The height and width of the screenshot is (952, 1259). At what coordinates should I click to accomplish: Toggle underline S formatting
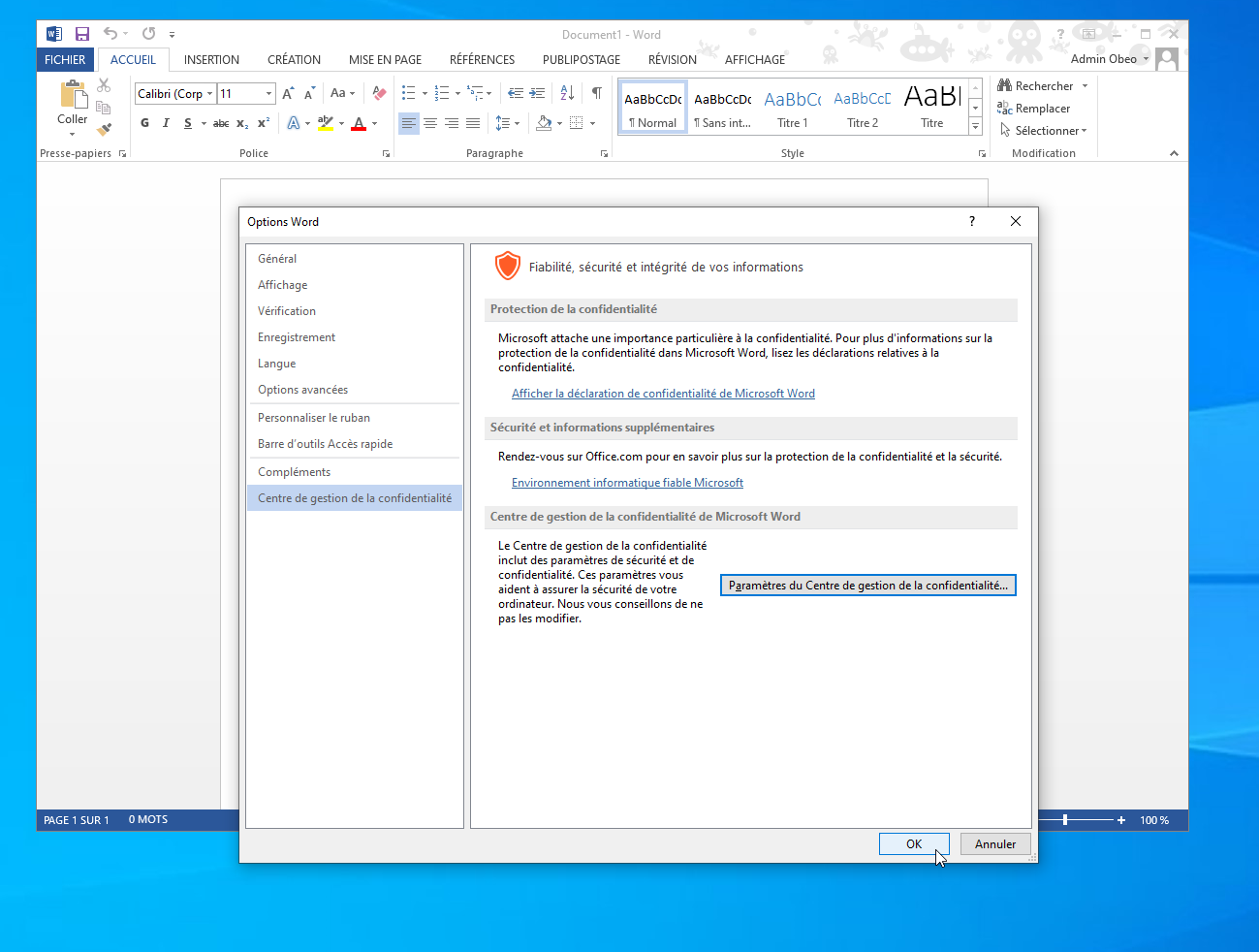[187, 123]
